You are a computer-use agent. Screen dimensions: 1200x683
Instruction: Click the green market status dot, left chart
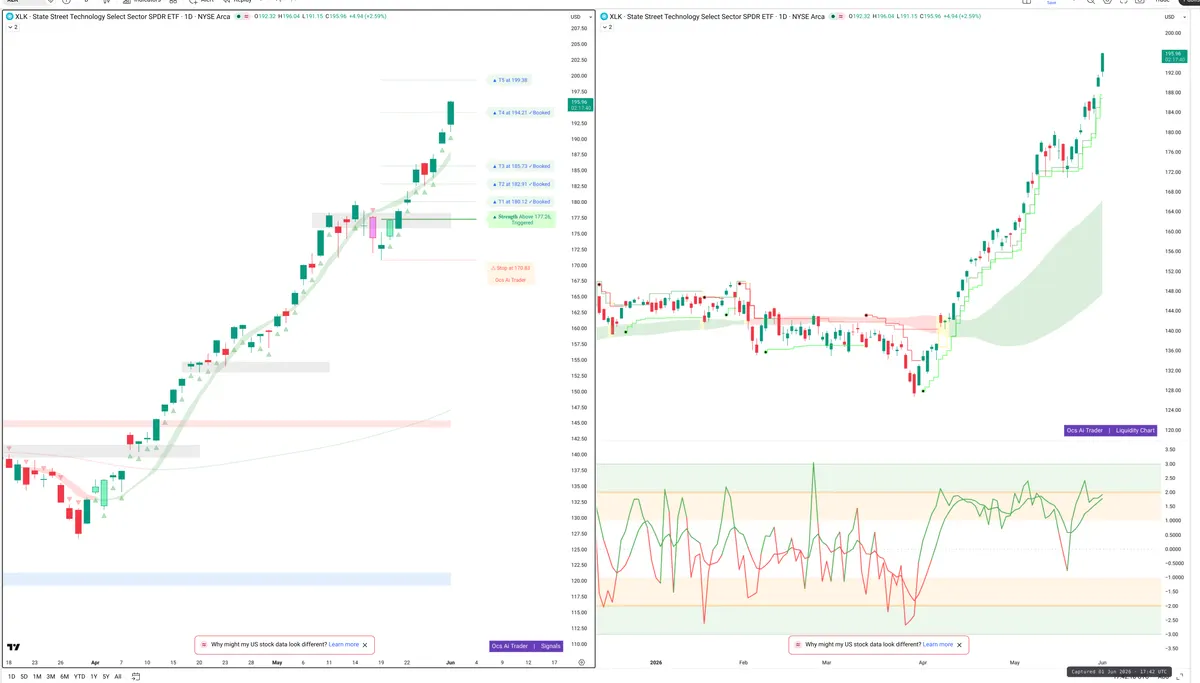click(x=238, y=17)
